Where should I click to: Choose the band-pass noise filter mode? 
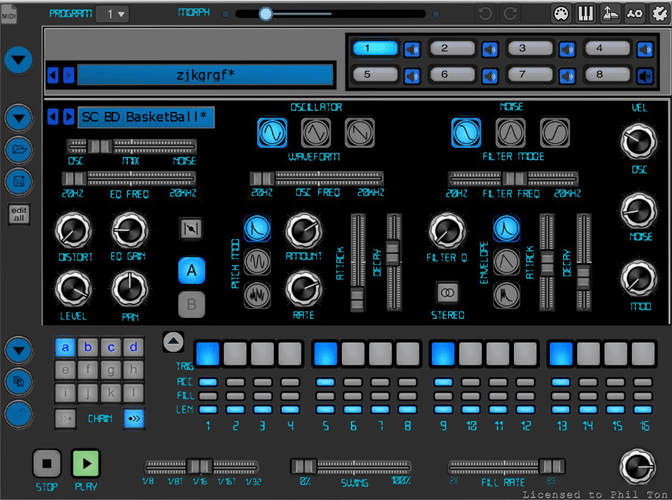(510, 133)
